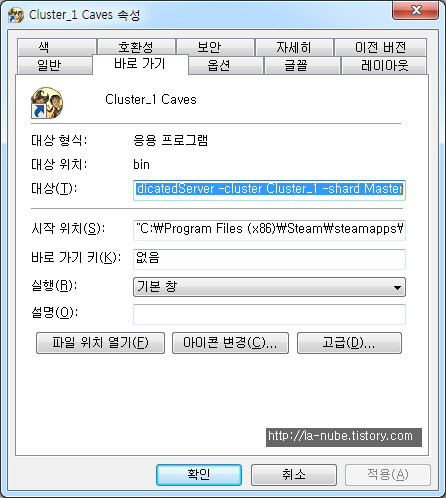This screenshot has width=446, height=498.
Task: Click the 파일 위치 열기 button
Action: point(100,343)
